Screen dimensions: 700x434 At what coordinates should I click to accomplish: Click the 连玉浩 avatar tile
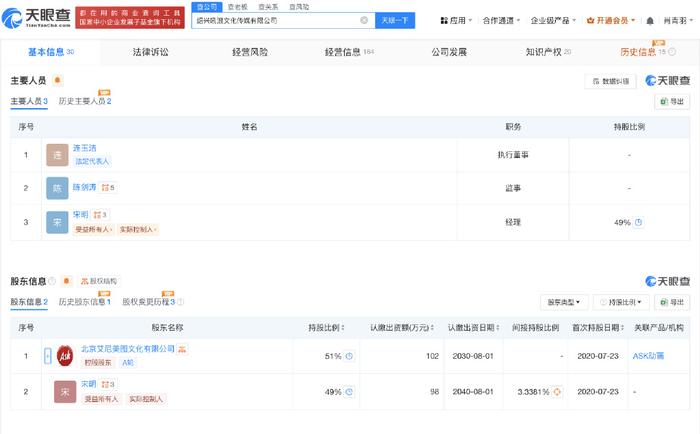click(x=57, y=155)
